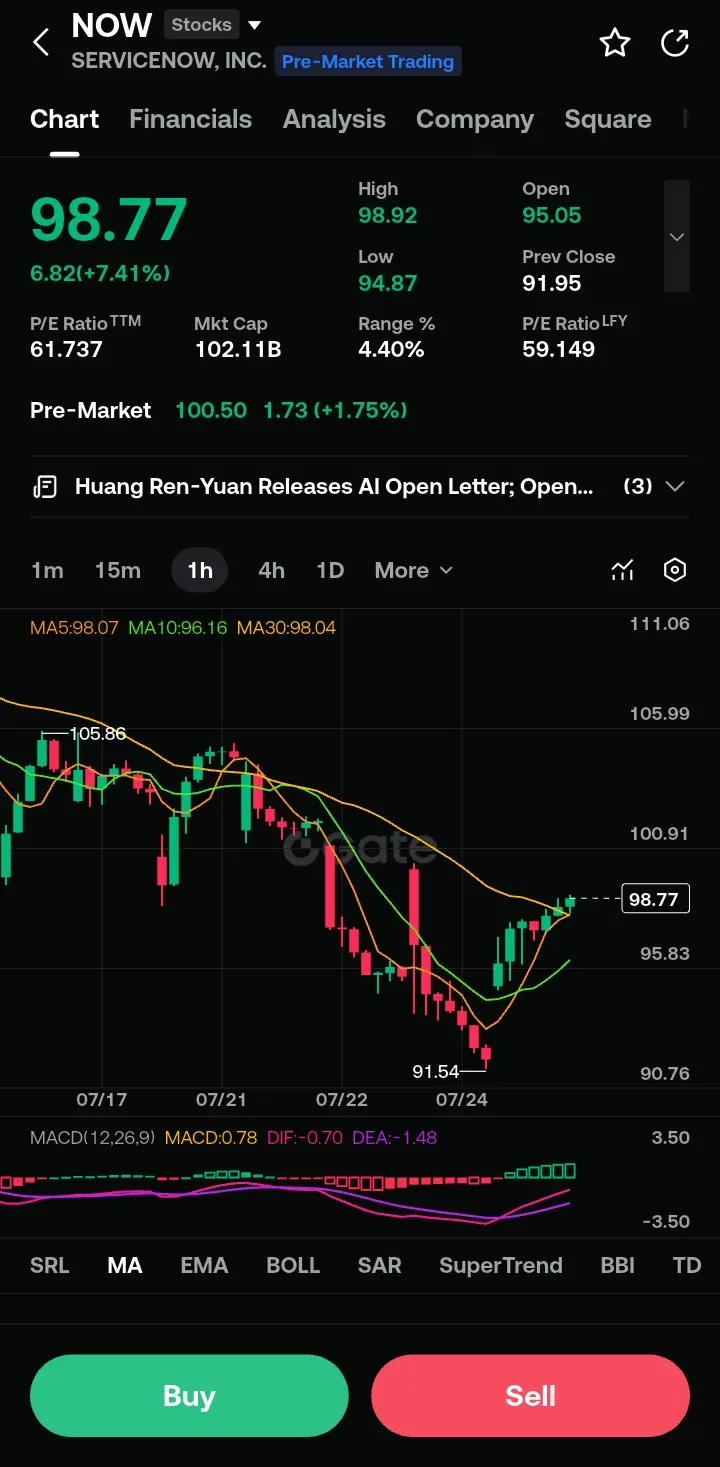Viewport: 720px width, 1467px height.
Task: Enable the TD indicator
Action: coord(687,1265)
